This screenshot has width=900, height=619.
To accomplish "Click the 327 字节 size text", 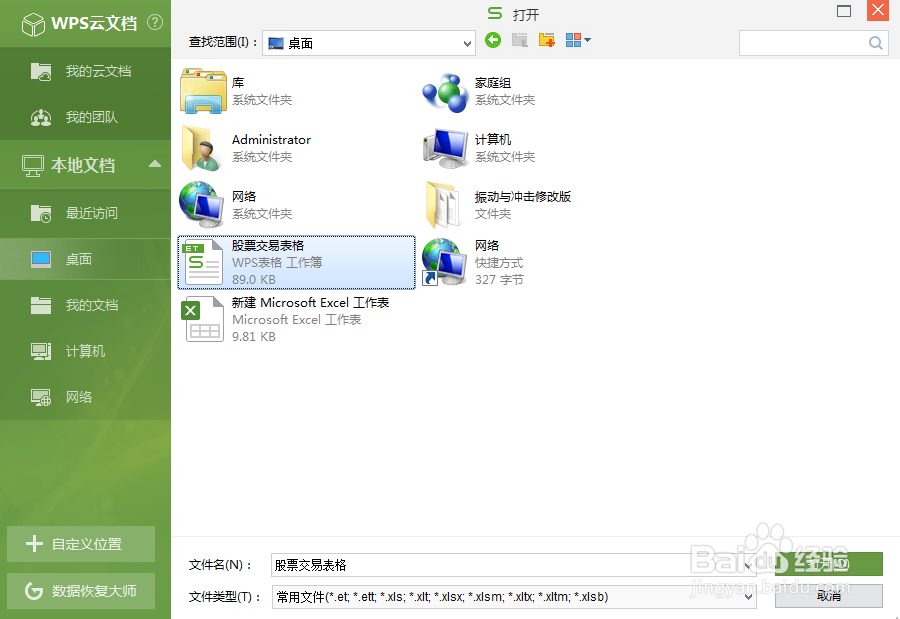I will [499, 280].
